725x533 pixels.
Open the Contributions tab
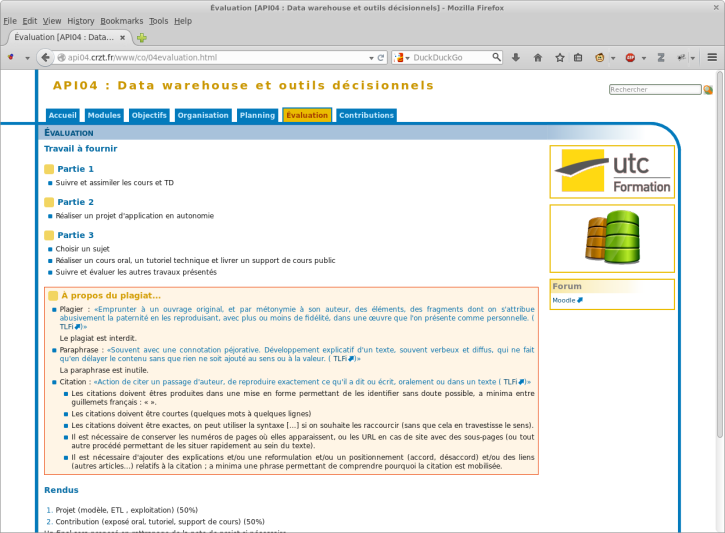coord(367,115)
